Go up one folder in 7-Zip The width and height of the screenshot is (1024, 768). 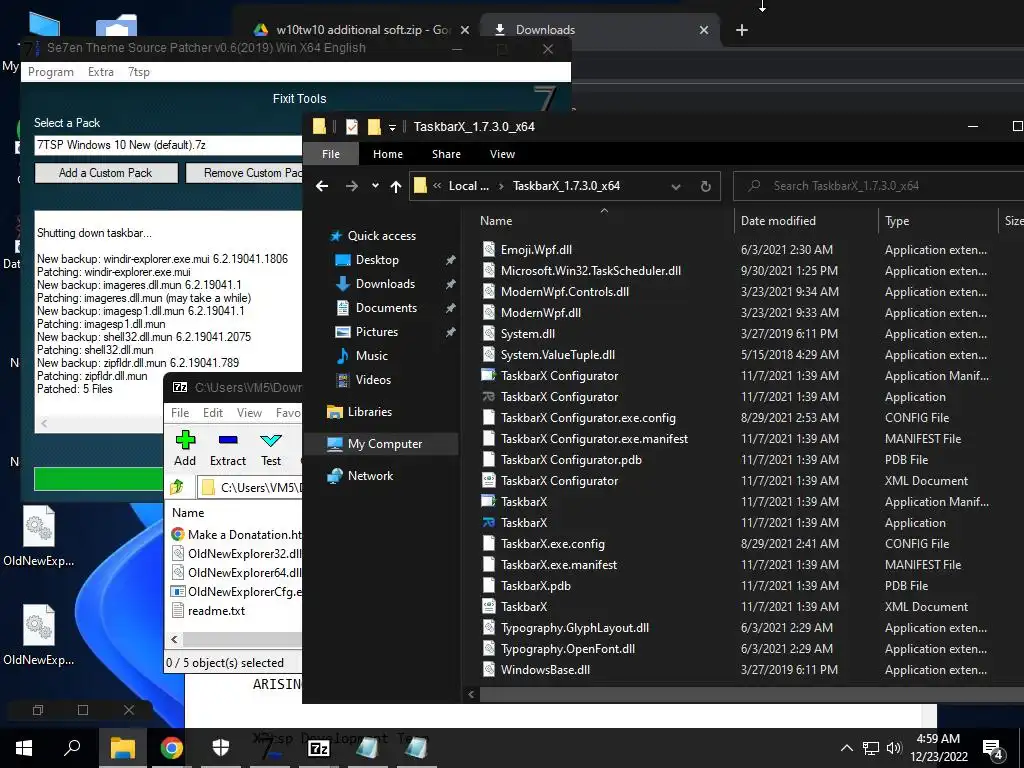click(x=177, y=487)
